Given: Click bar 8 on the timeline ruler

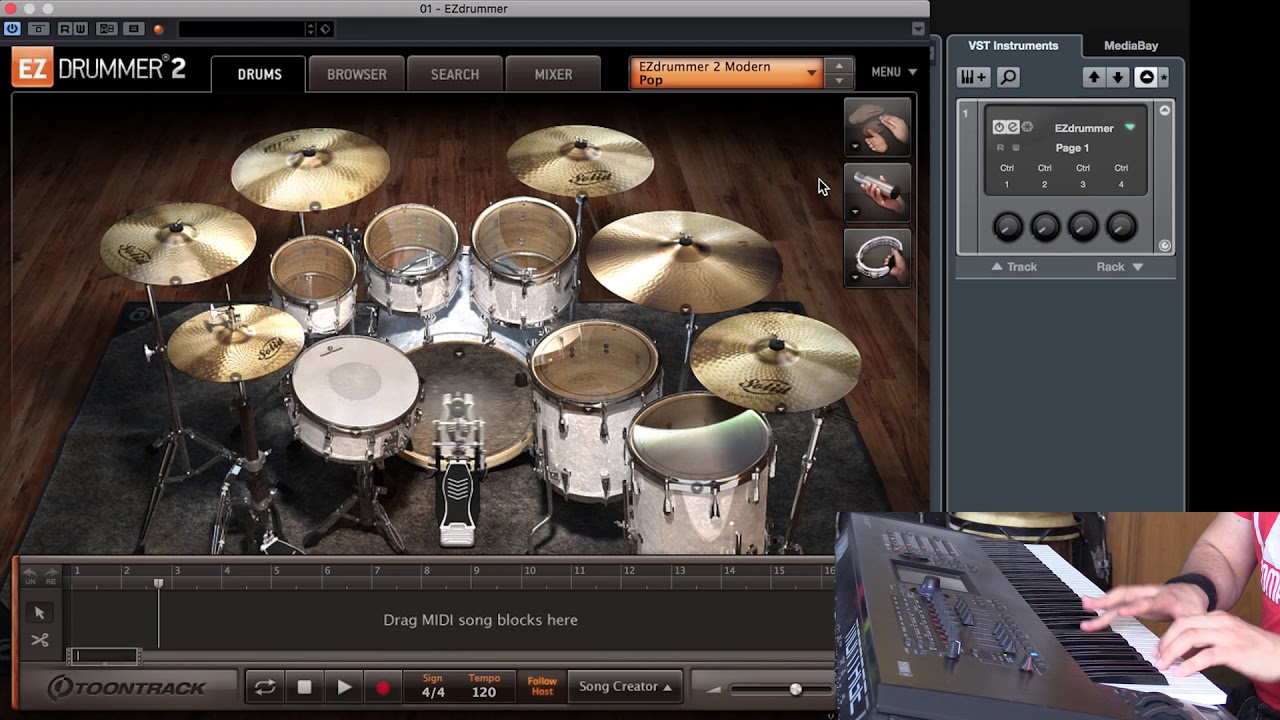Looking at the screenshot, I should [x=426, y=571].
